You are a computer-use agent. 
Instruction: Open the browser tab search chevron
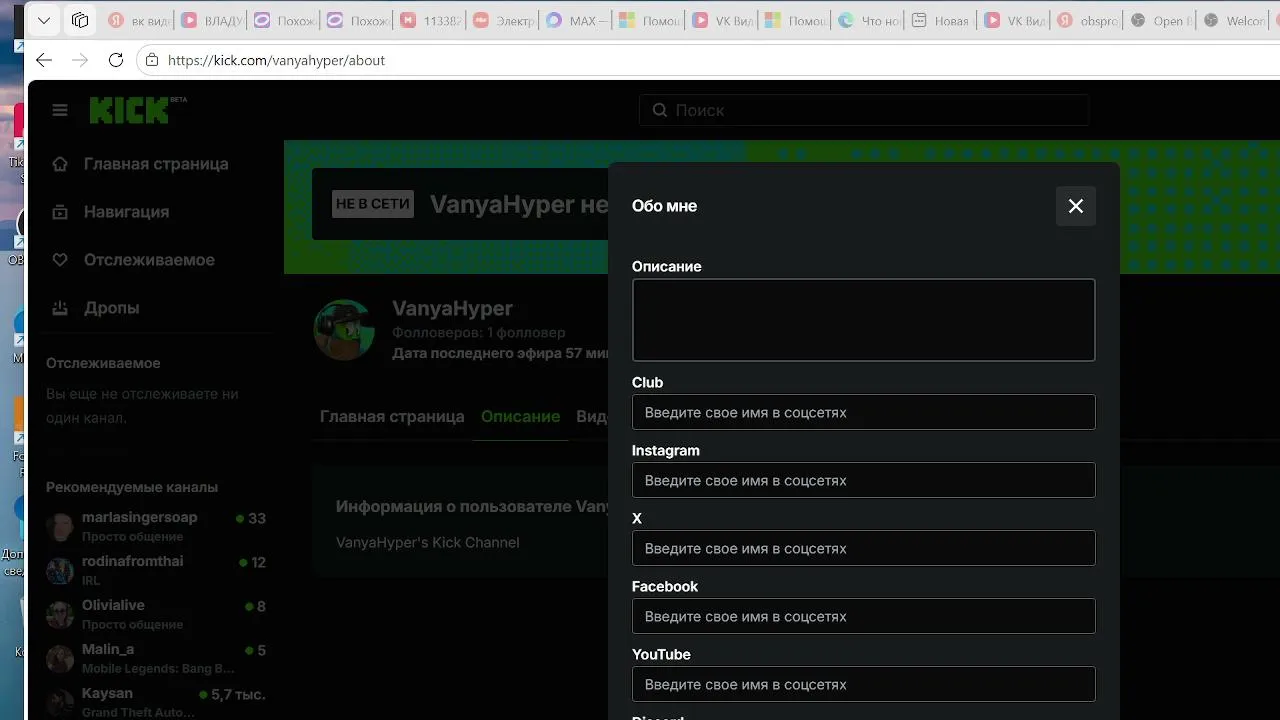pos(43,20)
